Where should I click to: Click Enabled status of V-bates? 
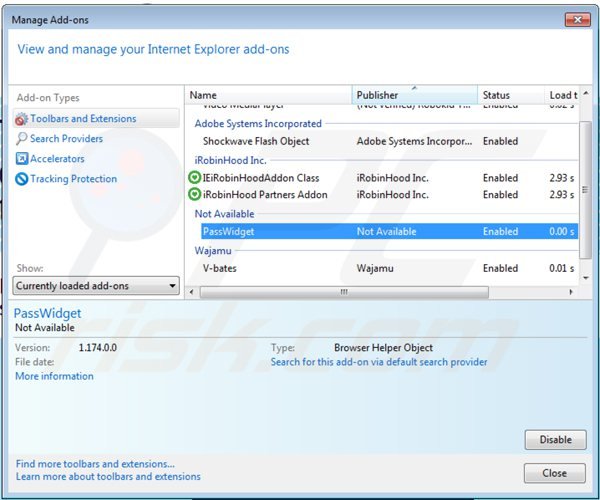point(501,268)
